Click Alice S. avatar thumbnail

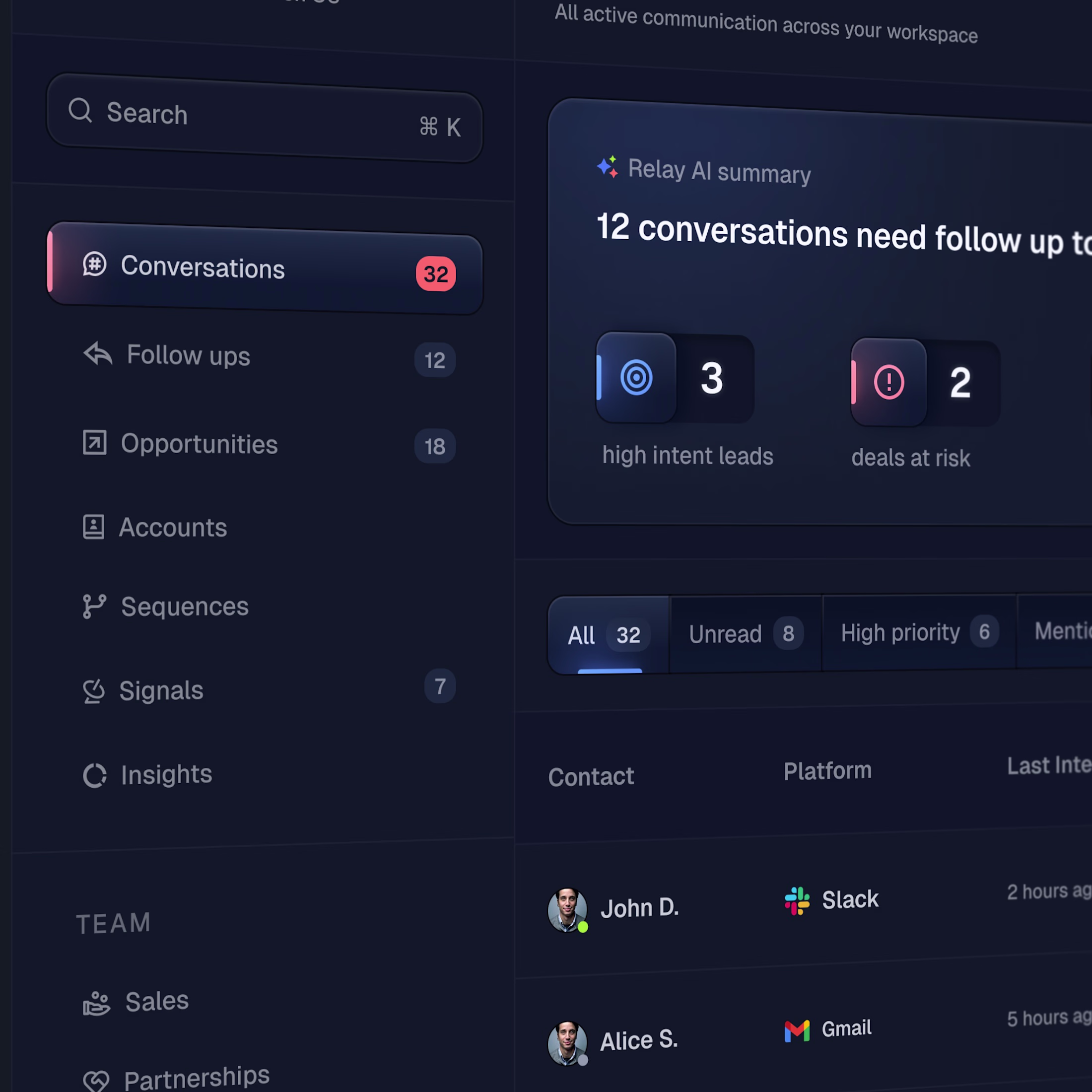pyautogui.click(x=567, y=1043)
